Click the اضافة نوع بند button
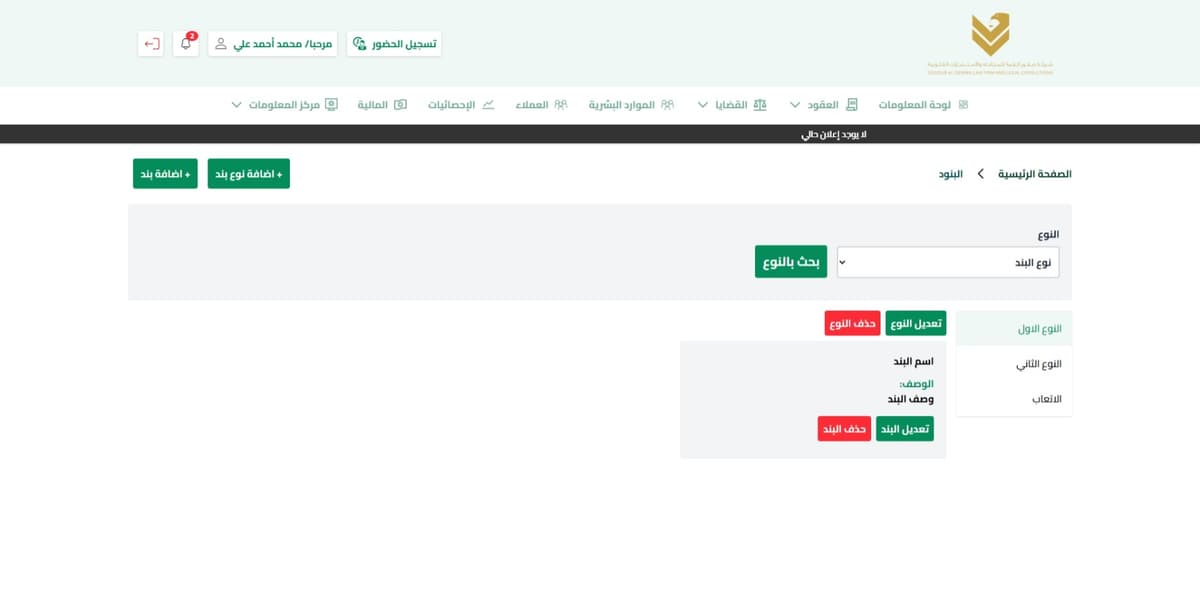 (x=249, y=174)
